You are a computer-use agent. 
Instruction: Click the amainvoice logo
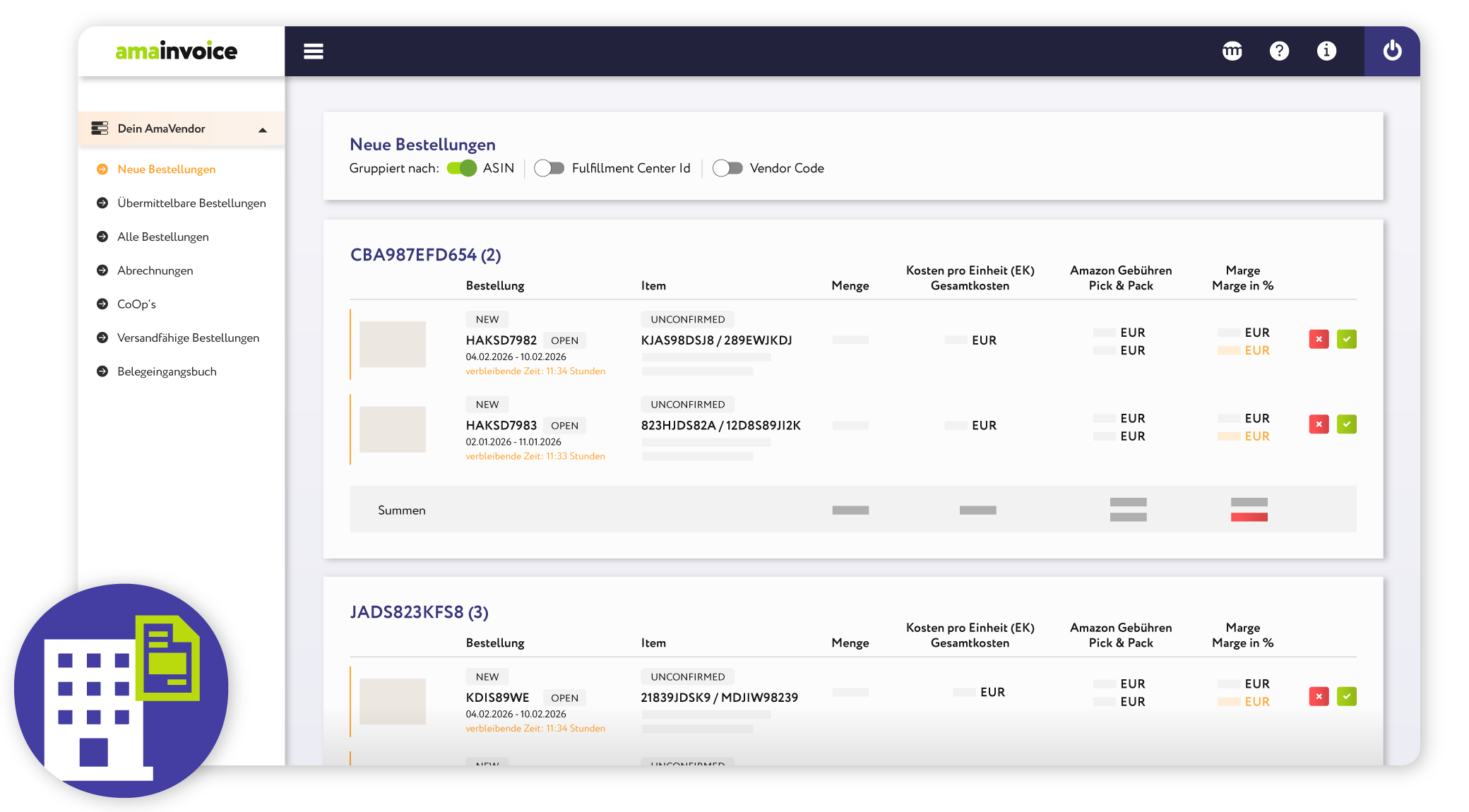pos(177,51)
